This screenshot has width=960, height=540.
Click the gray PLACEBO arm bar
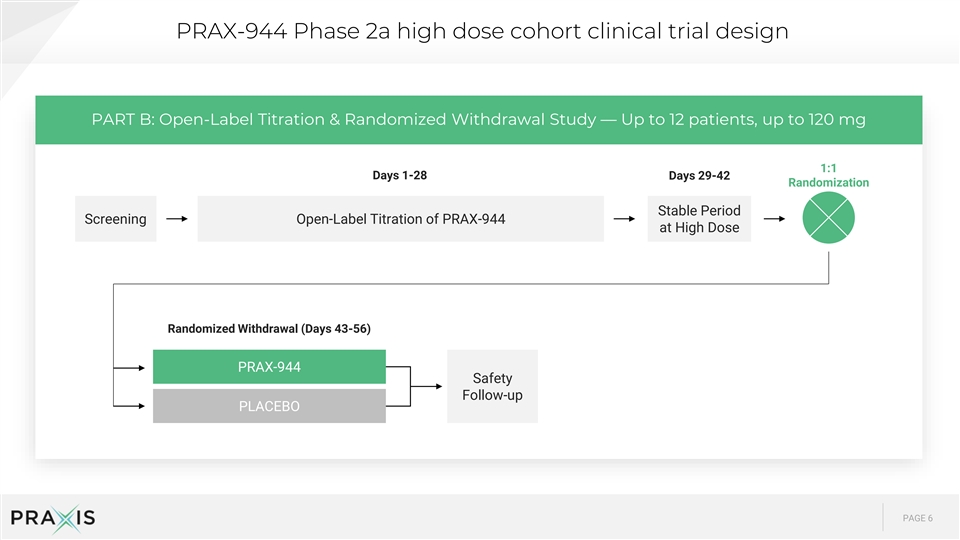point(269,406)
